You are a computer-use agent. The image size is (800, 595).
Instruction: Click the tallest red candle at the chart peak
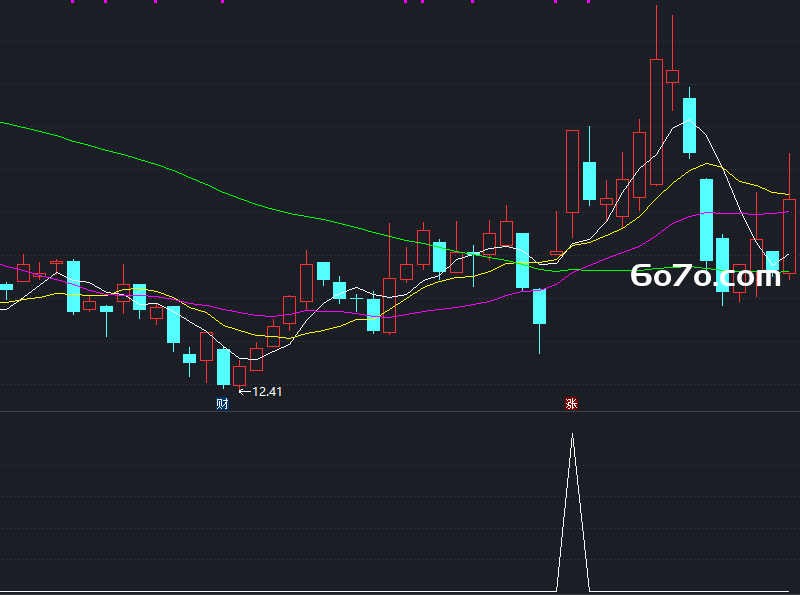coord(656,121)
